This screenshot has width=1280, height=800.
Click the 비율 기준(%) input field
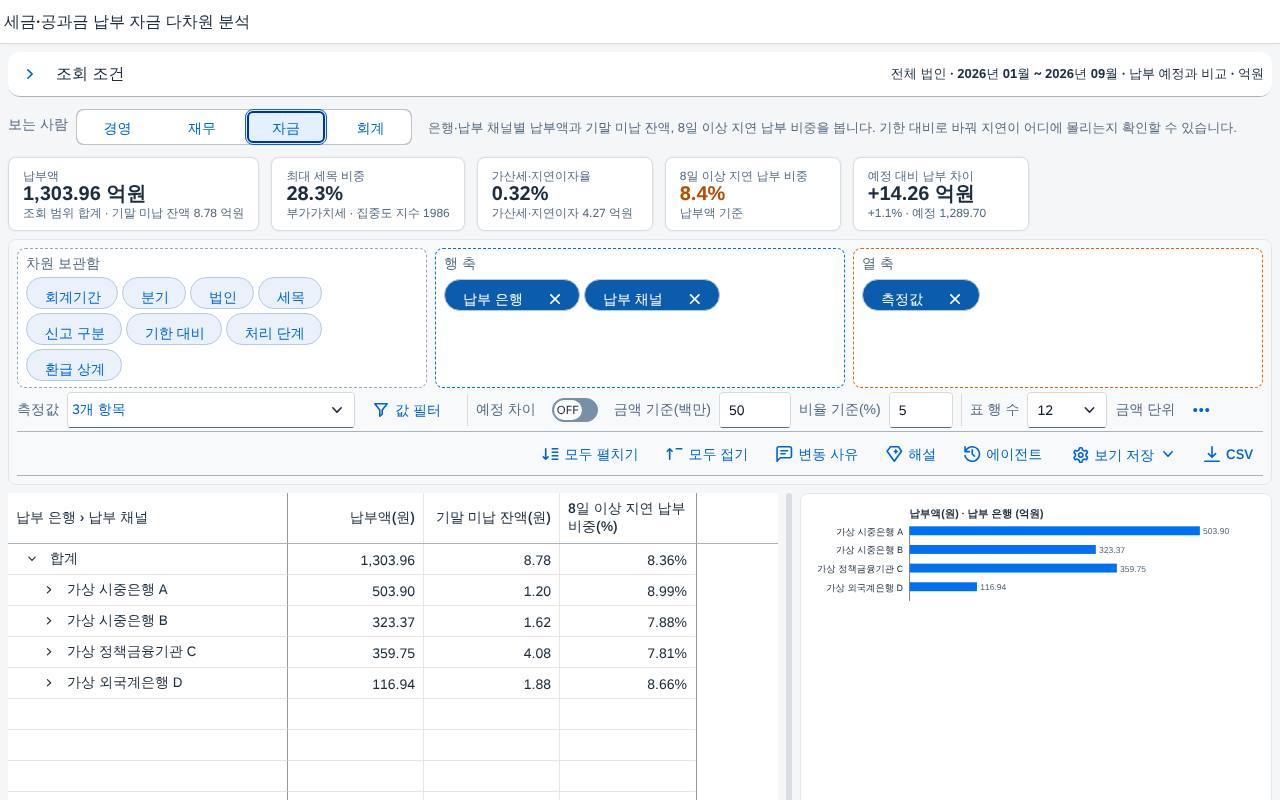(x=921, y=410)
